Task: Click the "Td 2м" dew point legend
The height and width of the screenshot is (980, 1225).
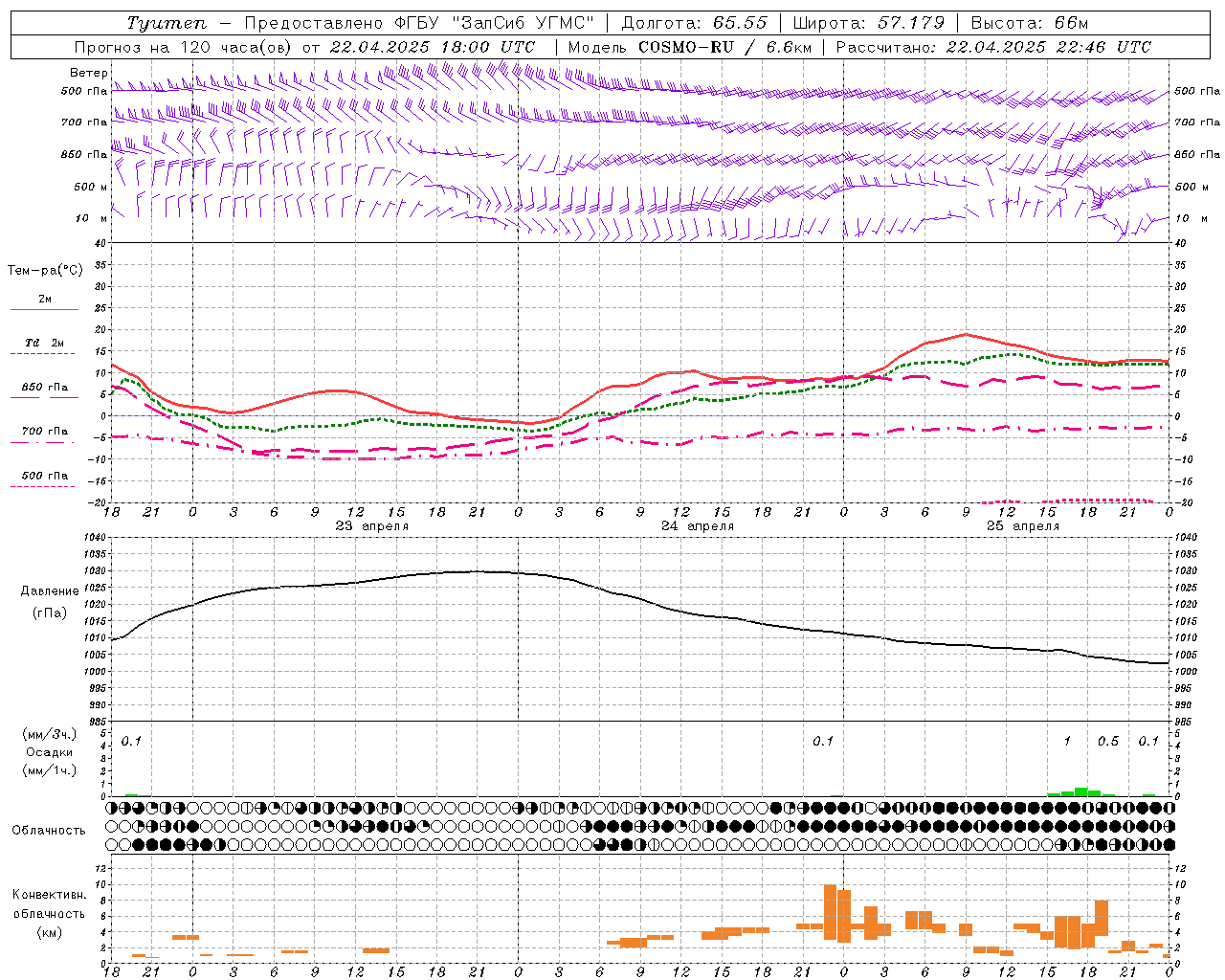Action: (x=45, y=343)
